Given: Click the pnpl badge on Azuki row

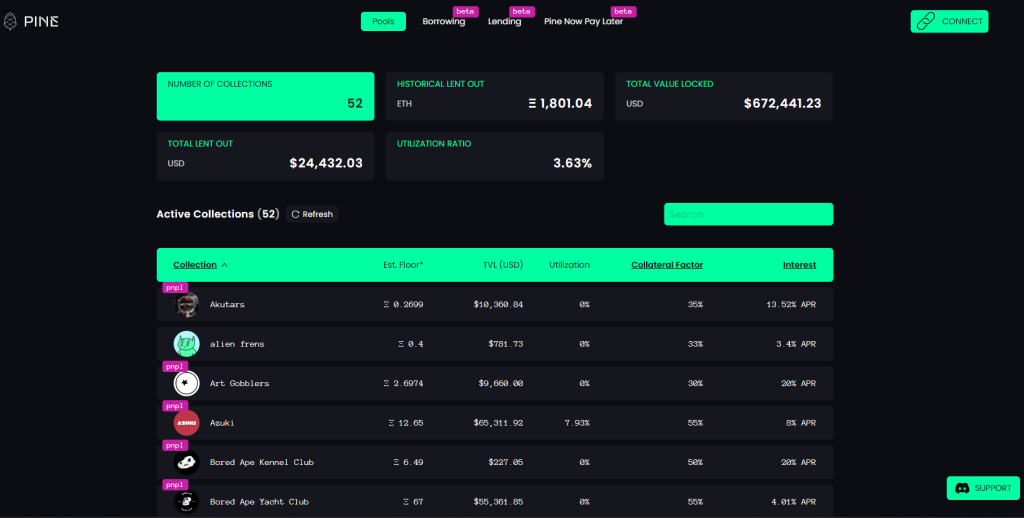Looking at the screenshot, I should click(175, 406).
